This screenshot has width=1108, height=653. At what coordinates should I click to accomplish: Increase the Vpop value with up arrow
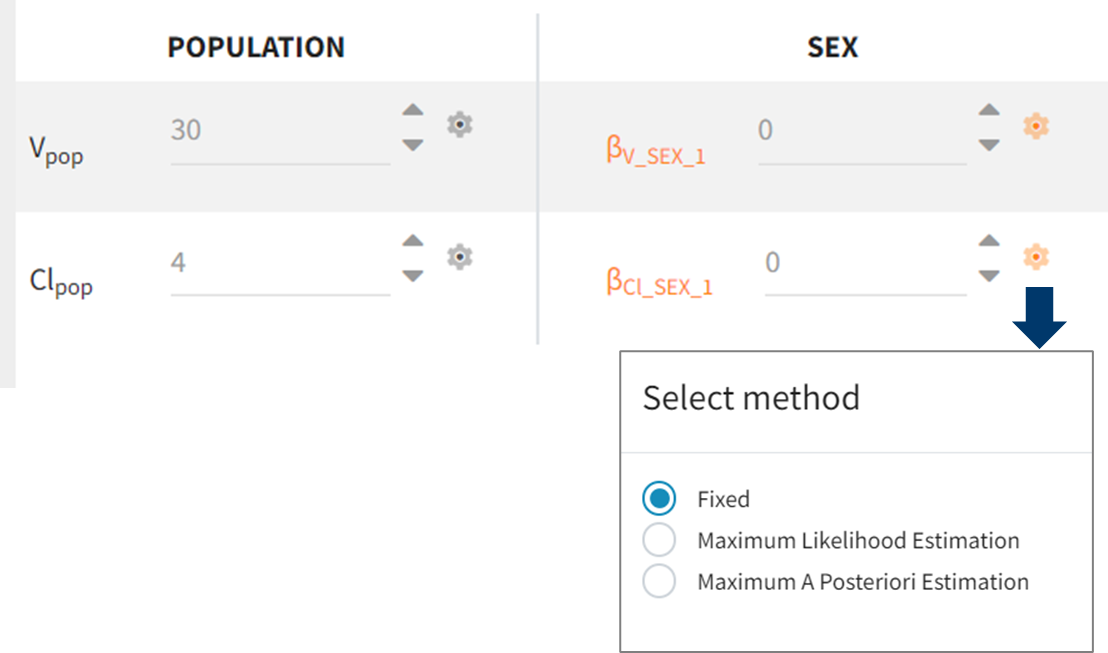[x=413, y=110]
